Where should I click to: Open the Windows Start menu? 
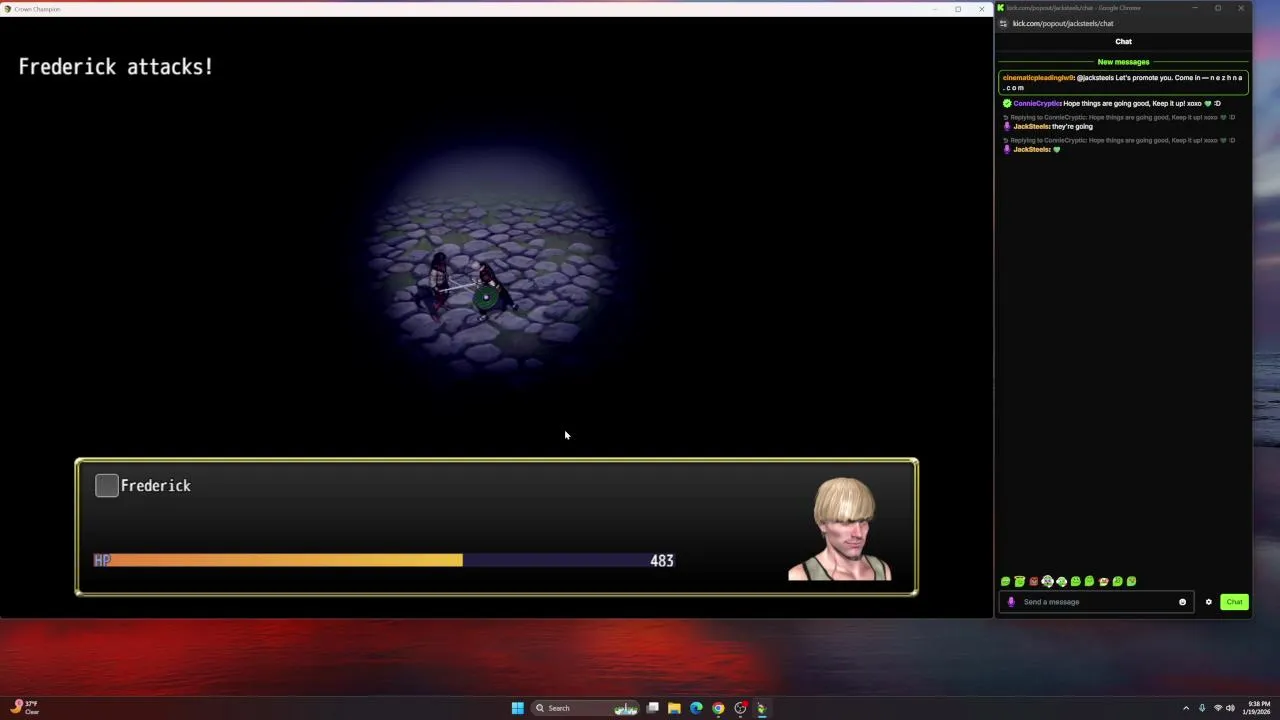coord(517,708)
